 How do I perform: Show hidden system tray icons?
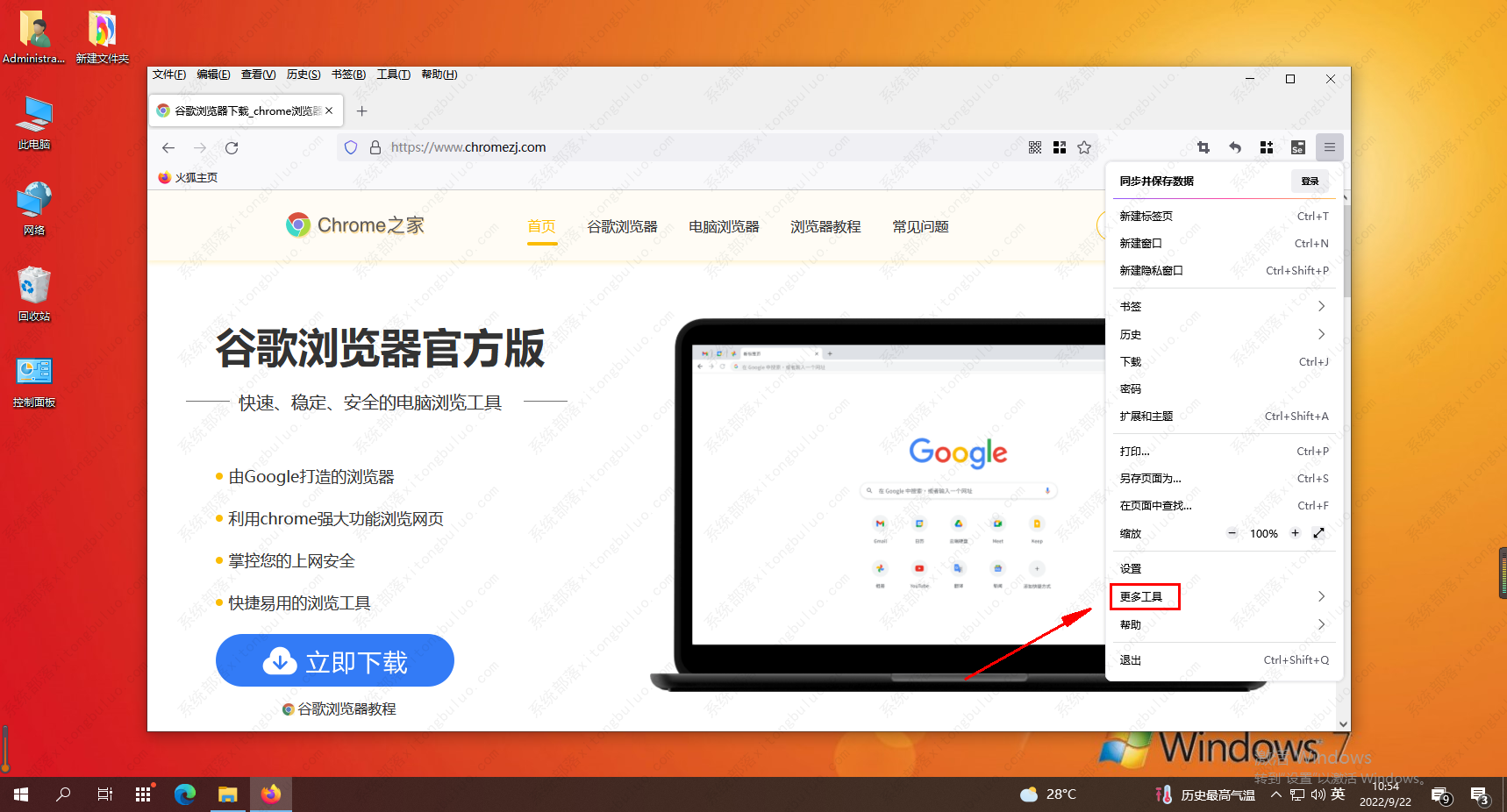1275,794
